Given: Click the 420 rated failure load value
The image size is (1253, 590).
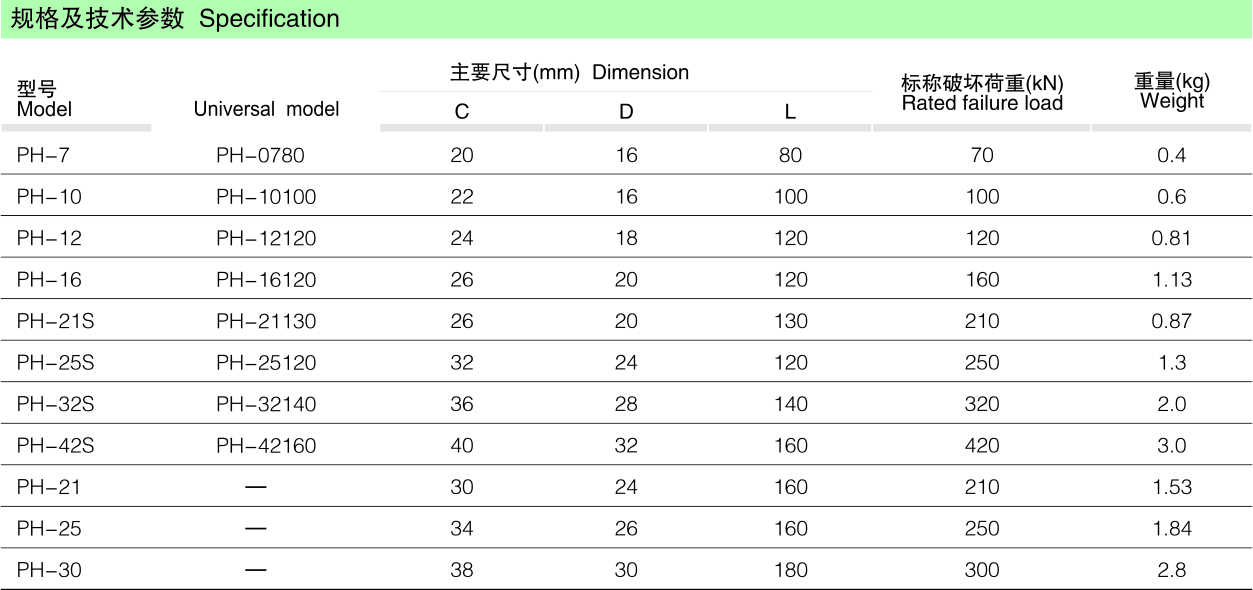Looking at the screenshot, I should [982, 445].
